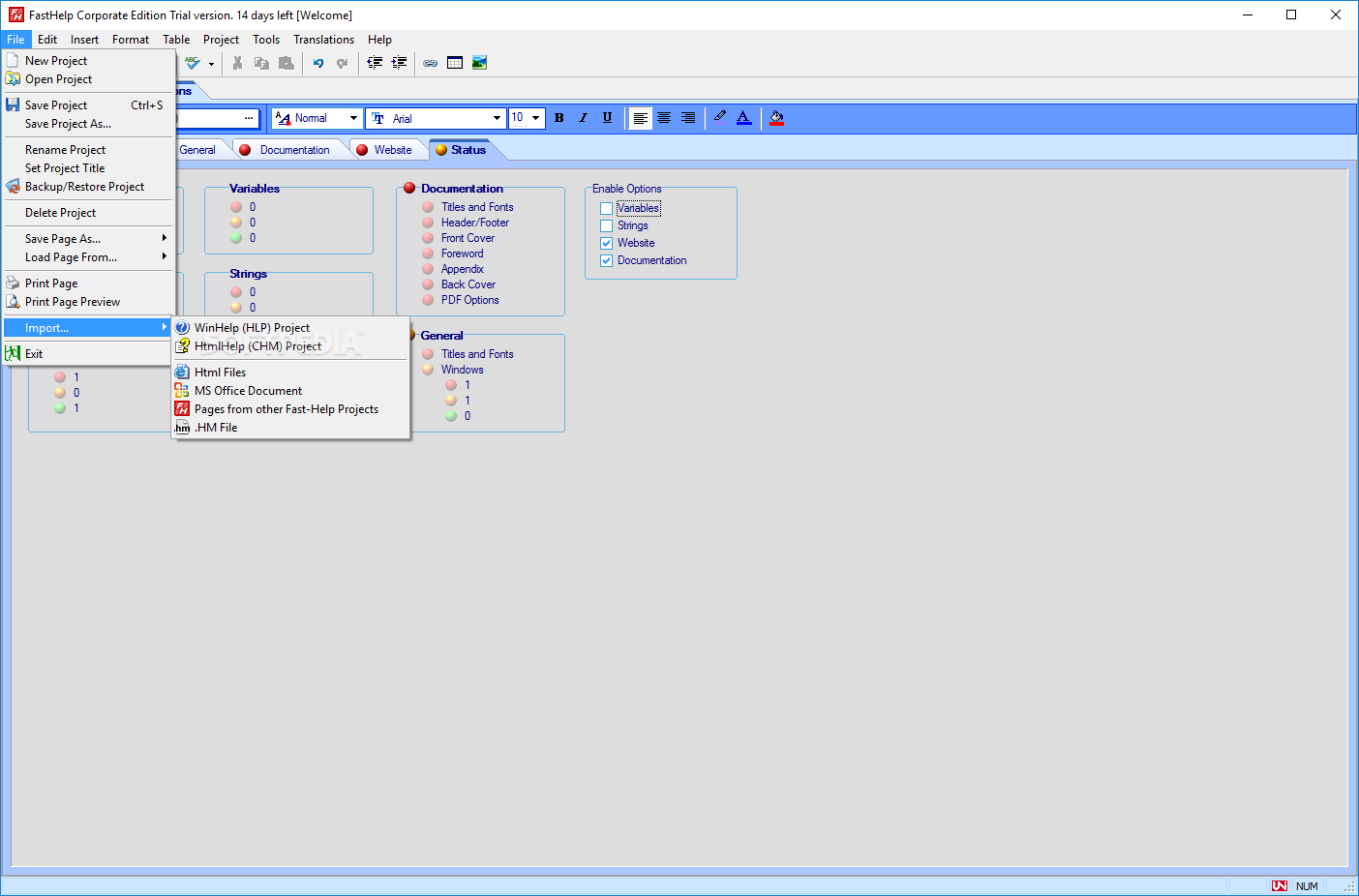Uncheck the Website option checkbox

pyautogui.click(x=606, y=243)
